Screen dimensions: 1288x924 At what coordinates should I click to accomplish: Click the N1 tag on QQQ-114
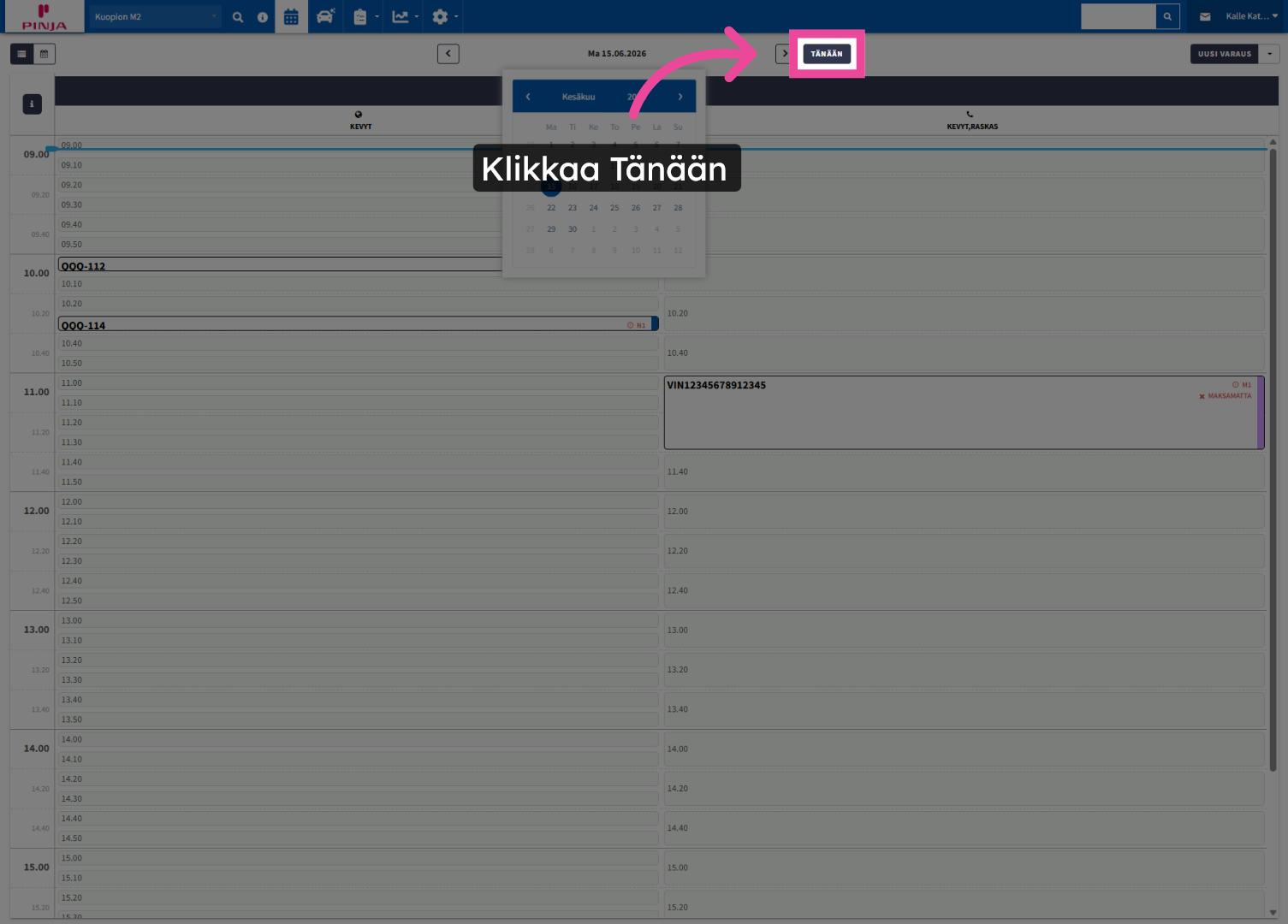637,325
